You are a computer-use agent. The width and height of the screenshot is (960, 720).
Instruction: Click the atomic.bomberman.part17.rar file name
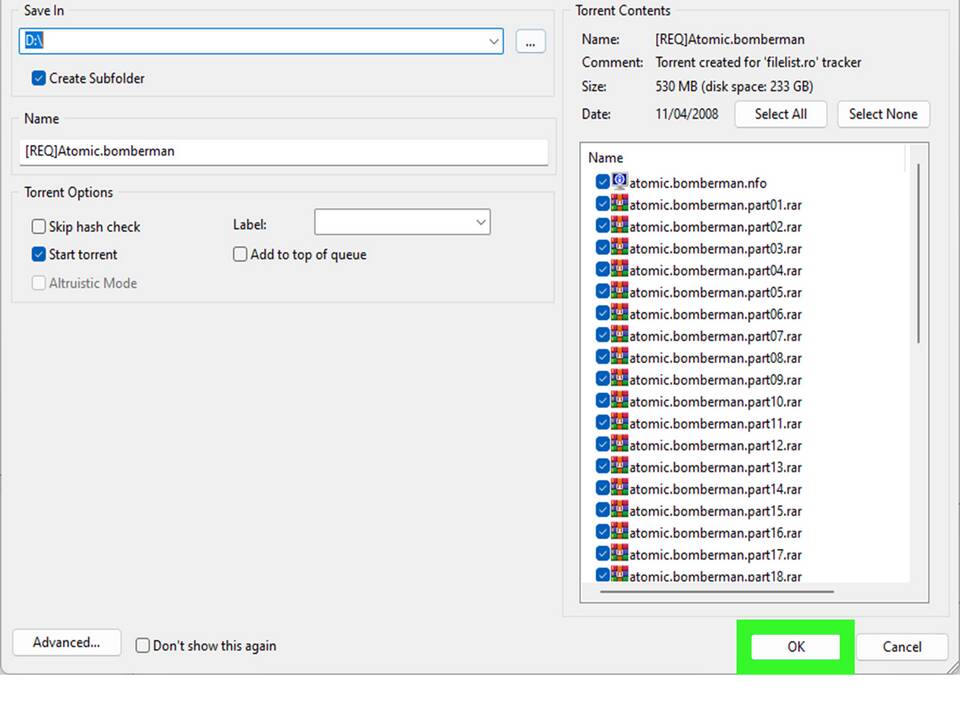[716, 555]
